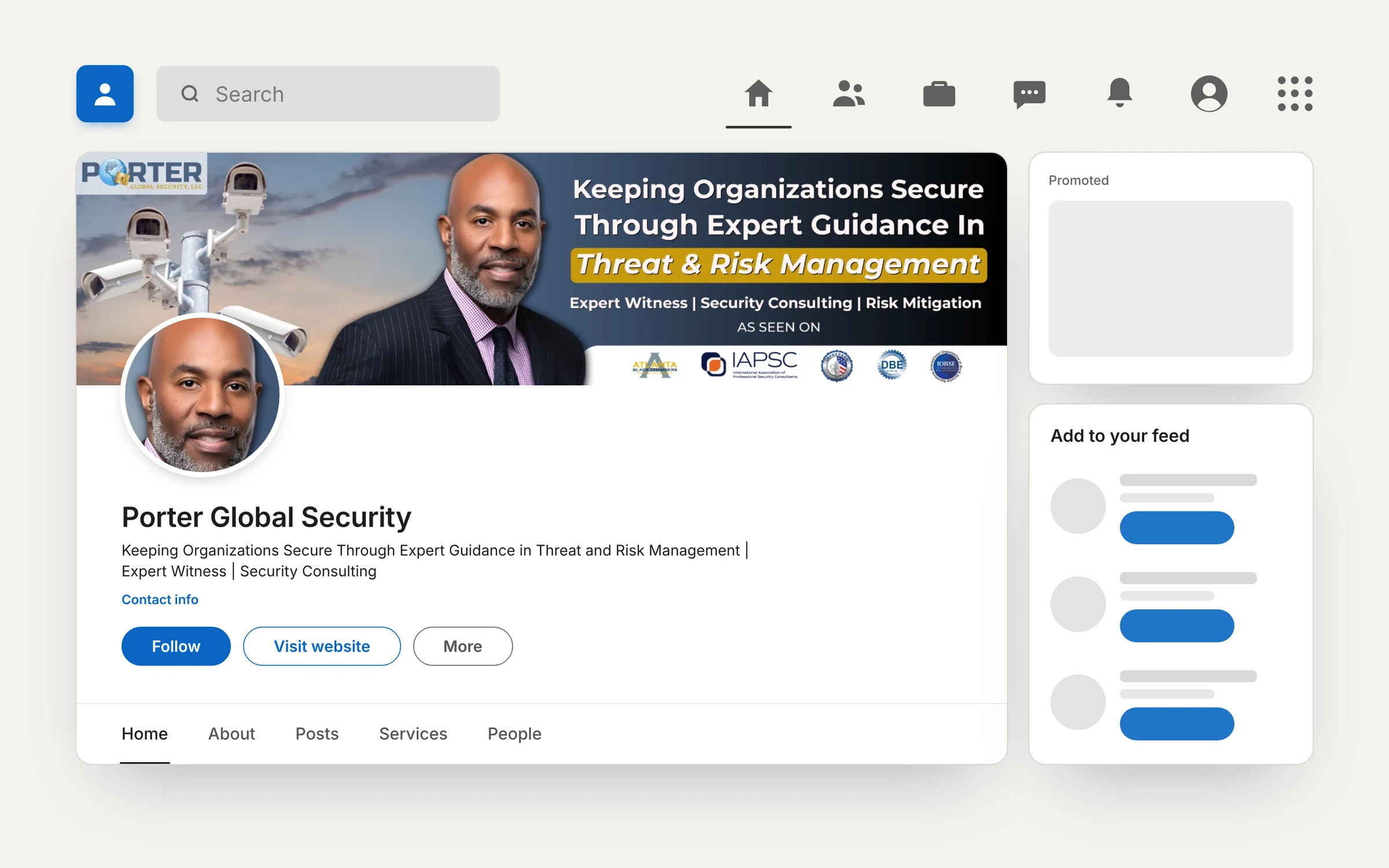Click the Atlanta Black Chambers logo
Viewport: 1389px width, 868px height.
(x=655, y=366)
